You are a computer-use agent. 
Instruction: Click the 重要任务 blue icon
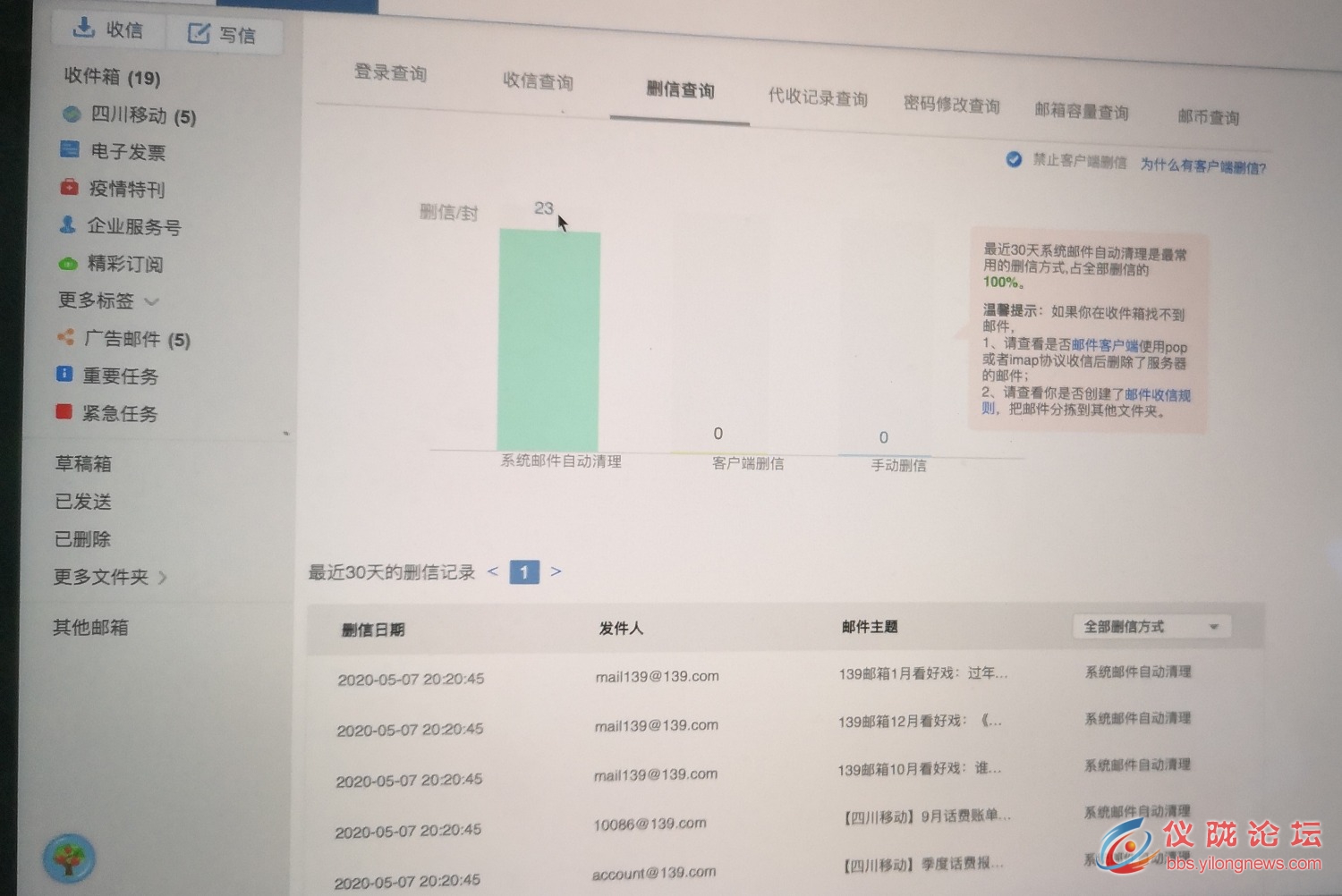64,374
